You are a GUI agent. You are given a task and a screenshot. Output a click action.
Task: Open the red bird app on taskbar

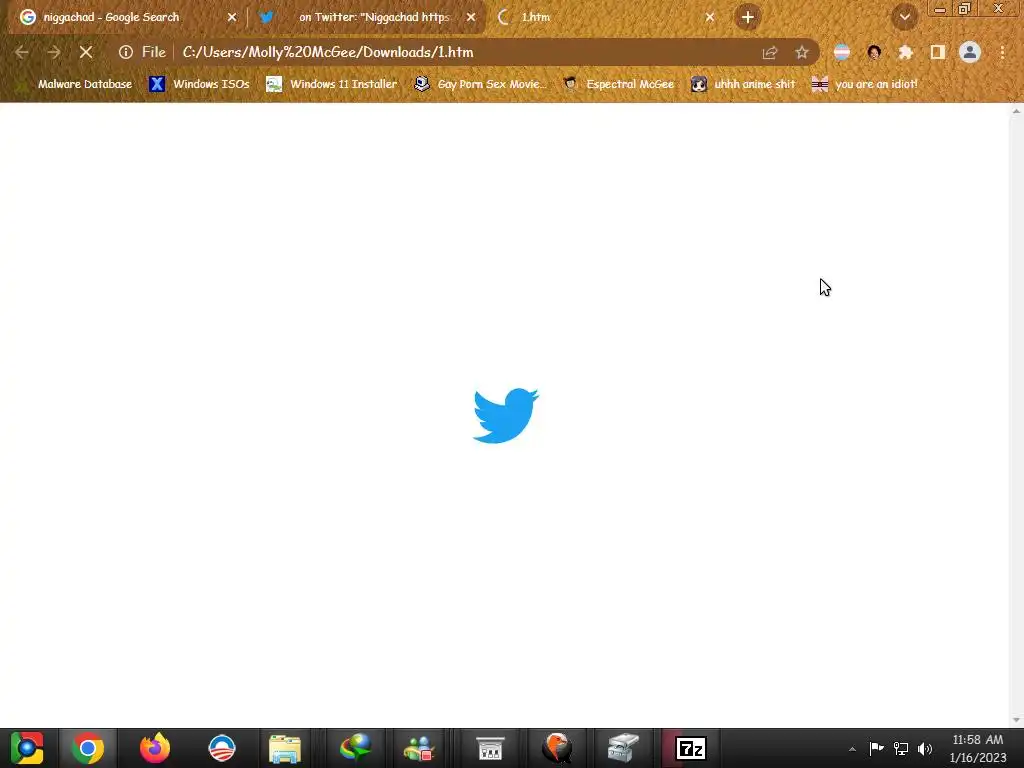[x=557, y=748]
